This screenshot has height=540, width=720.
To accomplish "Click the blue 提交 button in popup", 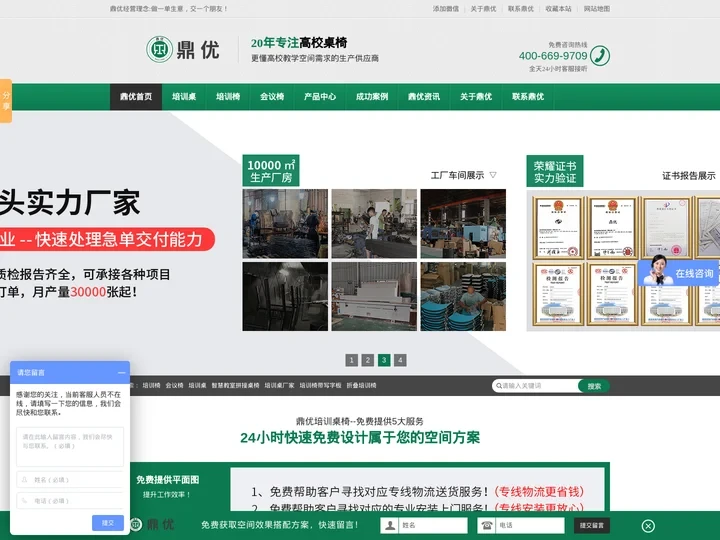I will coord(108,523).
